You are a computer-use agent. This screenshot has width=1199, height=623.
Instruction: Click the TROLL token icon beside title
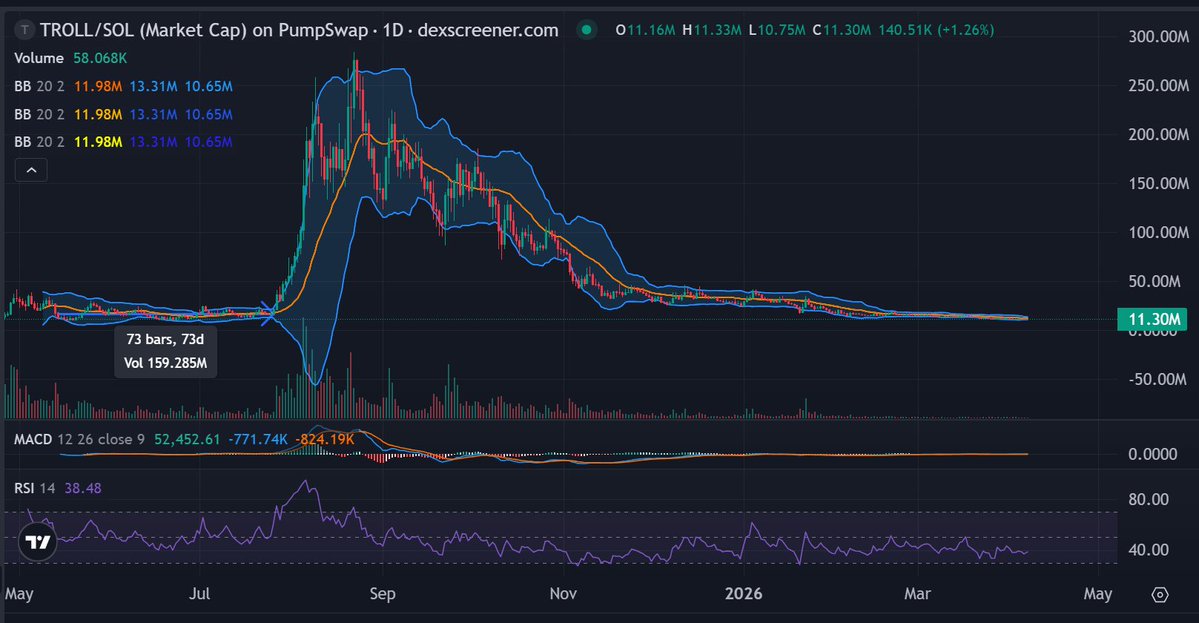coord(25,31)
